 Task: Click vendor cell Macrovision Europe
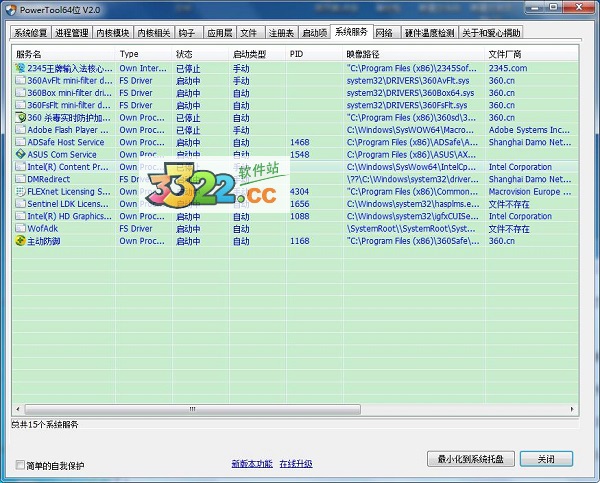530,191
